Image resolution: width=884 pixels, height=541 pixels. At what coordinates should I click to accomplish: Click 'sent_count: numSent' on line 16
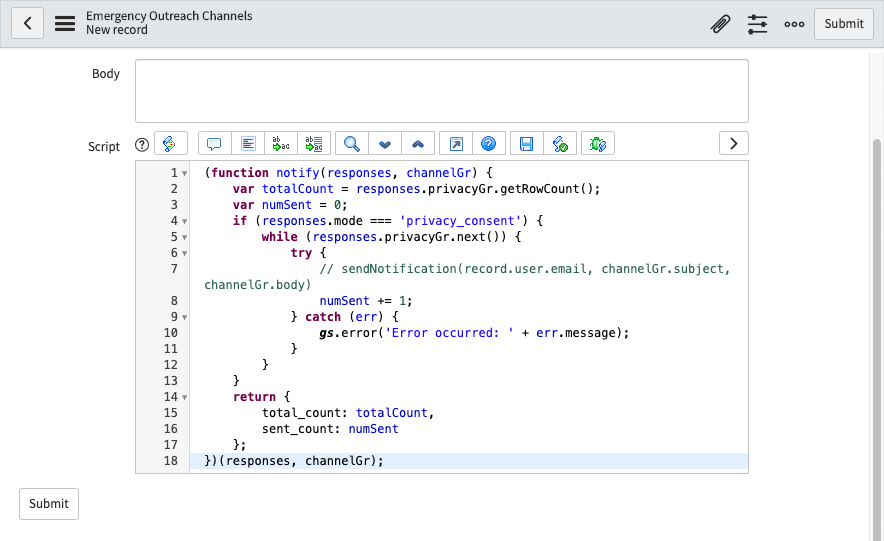pyautogui.click(x=330, y=429)
